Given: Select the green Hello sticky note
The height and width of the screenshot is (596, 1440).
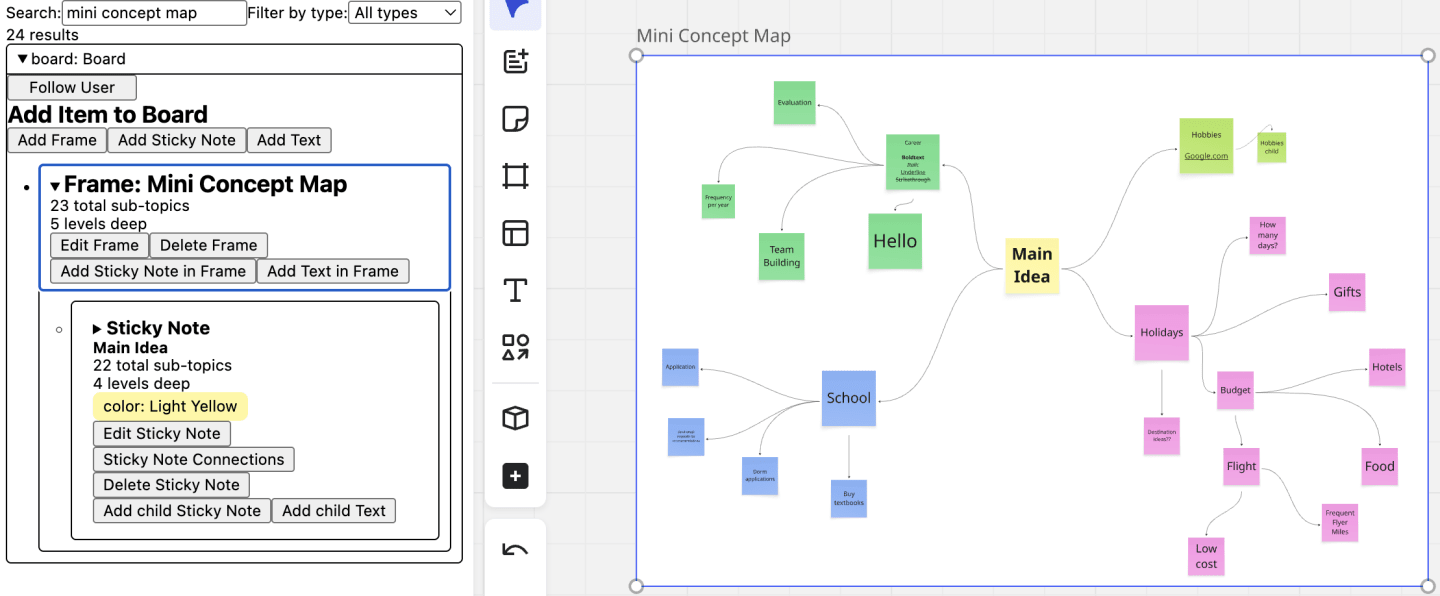Looking at the screenshot, I should [895, 241].
